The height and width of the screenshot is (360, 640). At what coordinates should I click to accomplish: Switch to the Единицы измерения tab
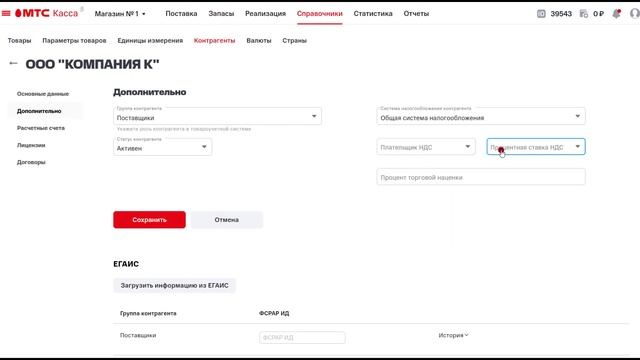(150, 40)
